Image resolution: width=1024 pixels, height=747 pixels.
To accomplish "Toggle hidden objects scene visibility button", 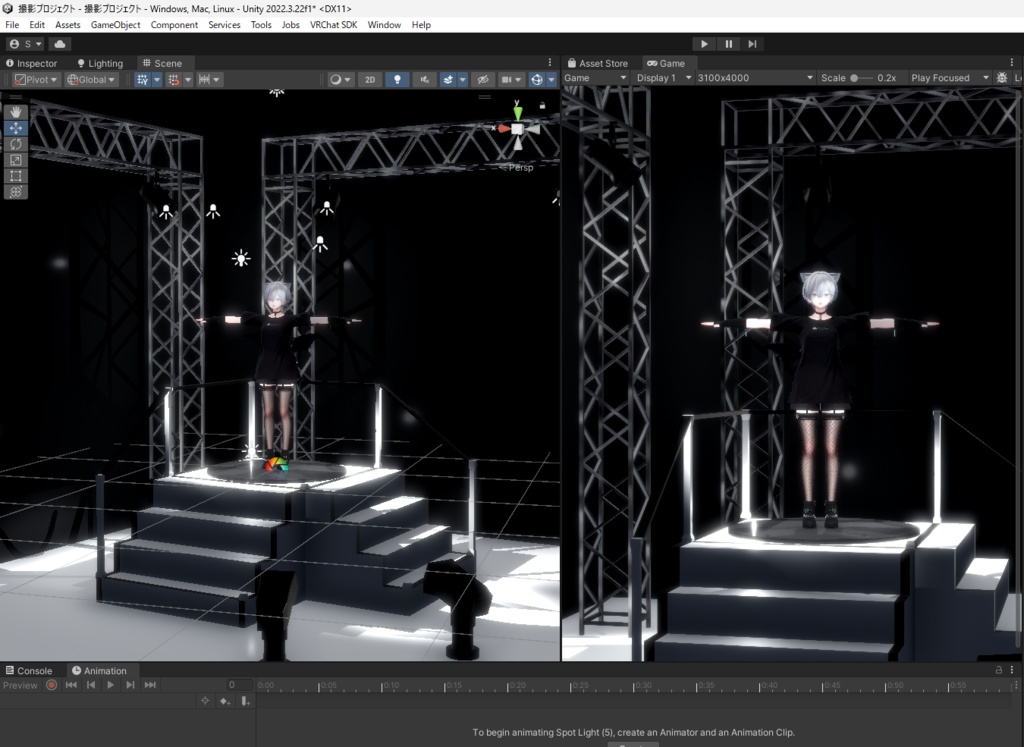I will (x=483, y=80).
